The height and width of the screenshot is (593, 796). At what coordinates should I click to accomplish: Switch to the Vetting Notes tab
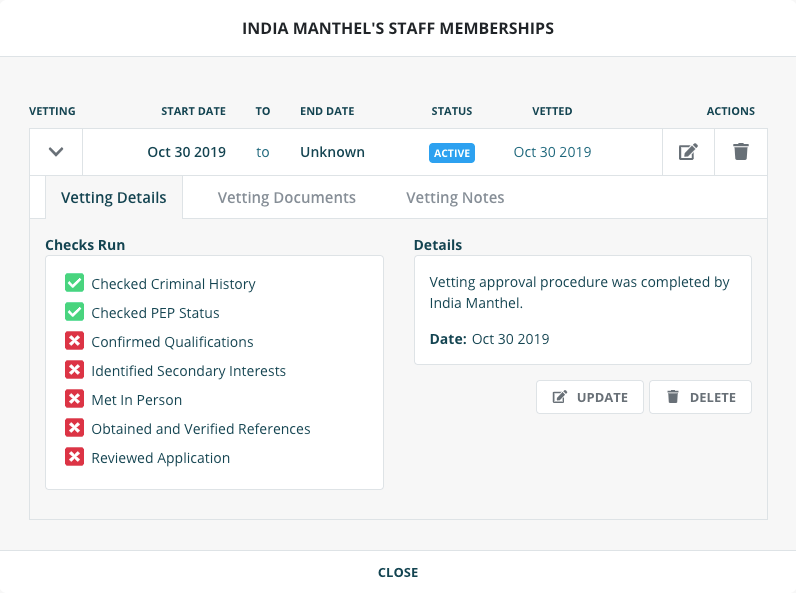[455, 198]
